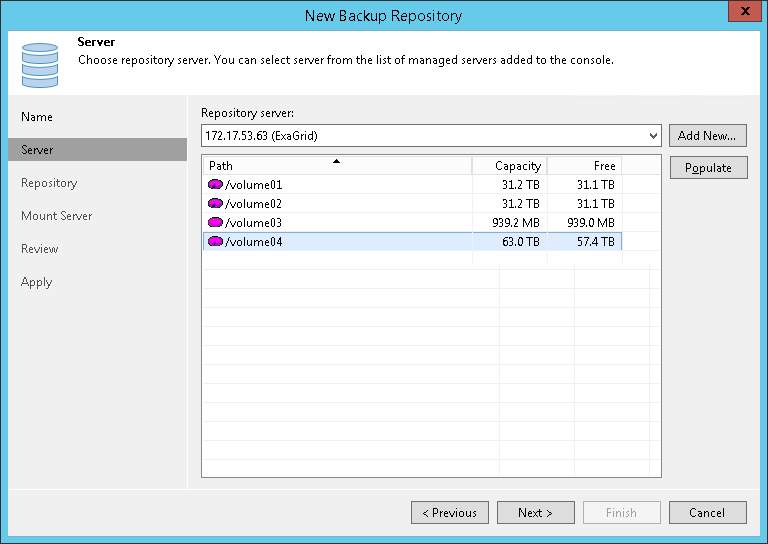Select the /volume02 path row
768x544 pixels.
tap(412, 203)
